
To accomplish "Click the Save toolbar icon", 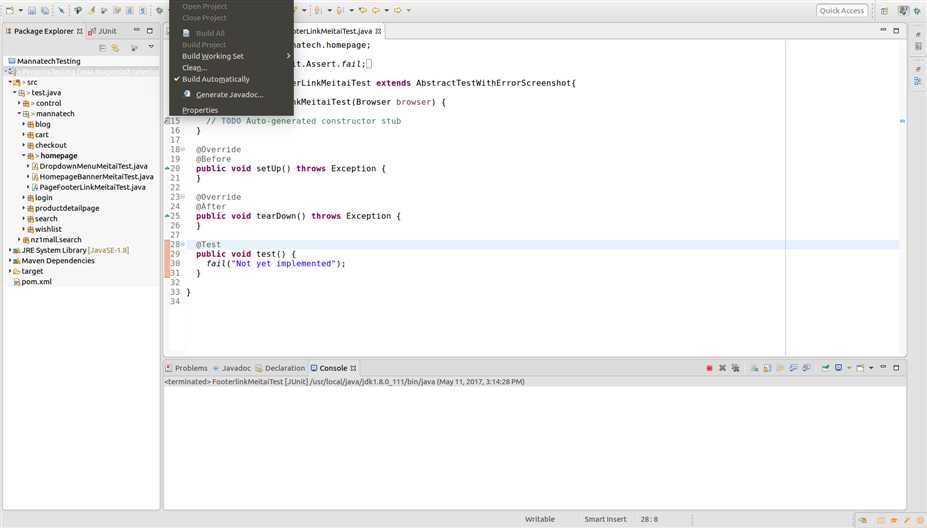I will coord(32,11).
